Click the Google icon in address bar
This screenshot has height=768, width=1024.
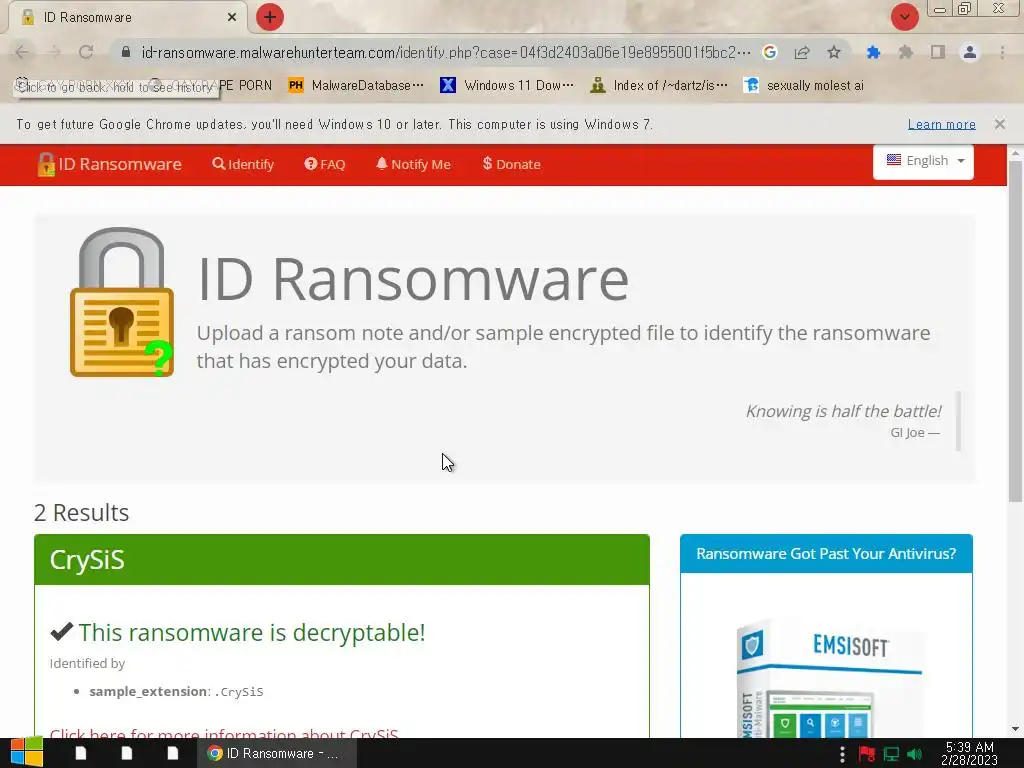click(770, 52)
